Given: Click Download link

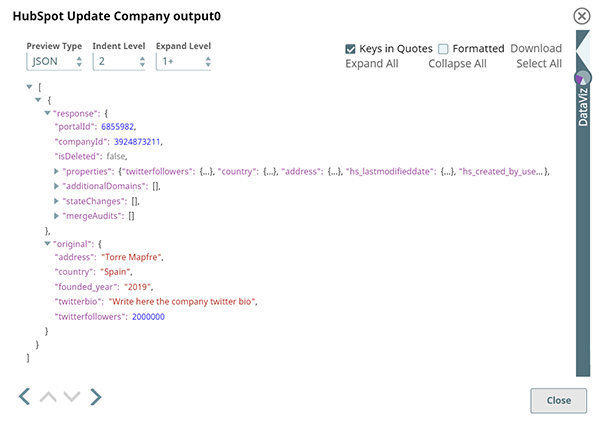Looking at the screenshot, I should [x=536, y=49].
